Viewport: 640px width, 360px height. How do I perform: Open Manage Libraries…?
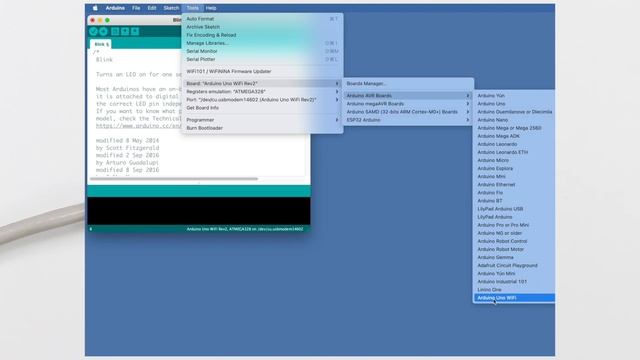262,43
